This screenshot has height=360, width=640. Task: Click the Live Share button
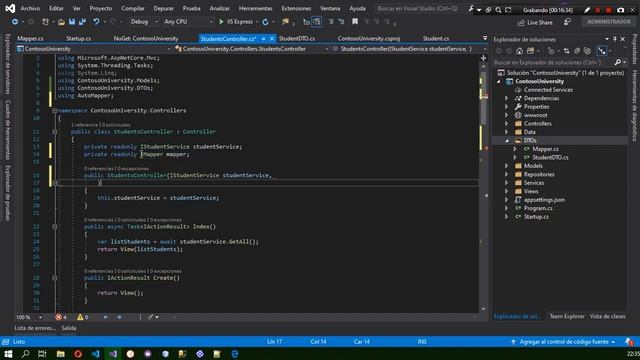[535, 22]
